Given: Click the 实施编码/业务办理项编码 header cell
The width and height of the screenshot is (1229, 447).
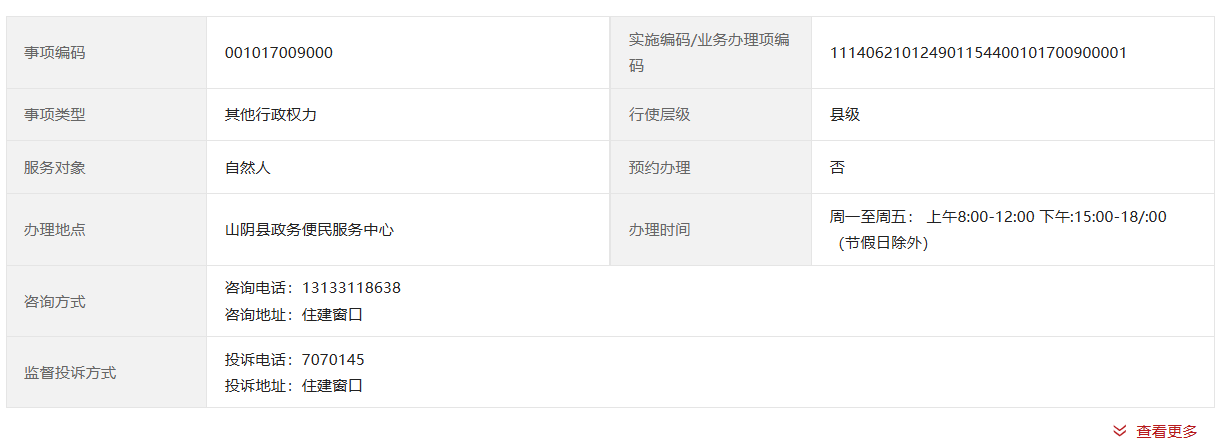Looking at the screenshot, I should pos(708,53).
